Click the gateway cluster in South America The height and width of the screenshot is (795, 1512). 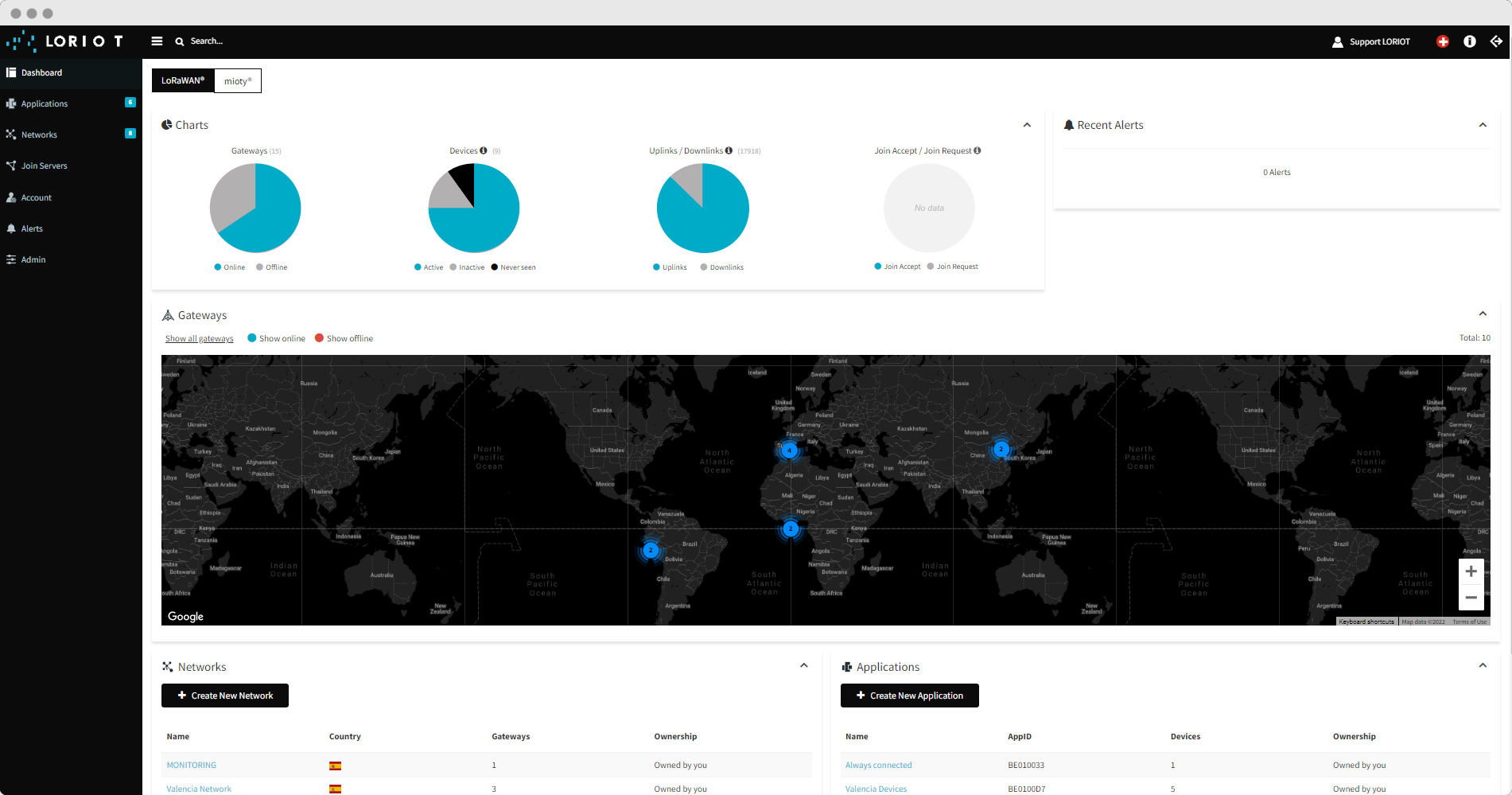(651, 550)
